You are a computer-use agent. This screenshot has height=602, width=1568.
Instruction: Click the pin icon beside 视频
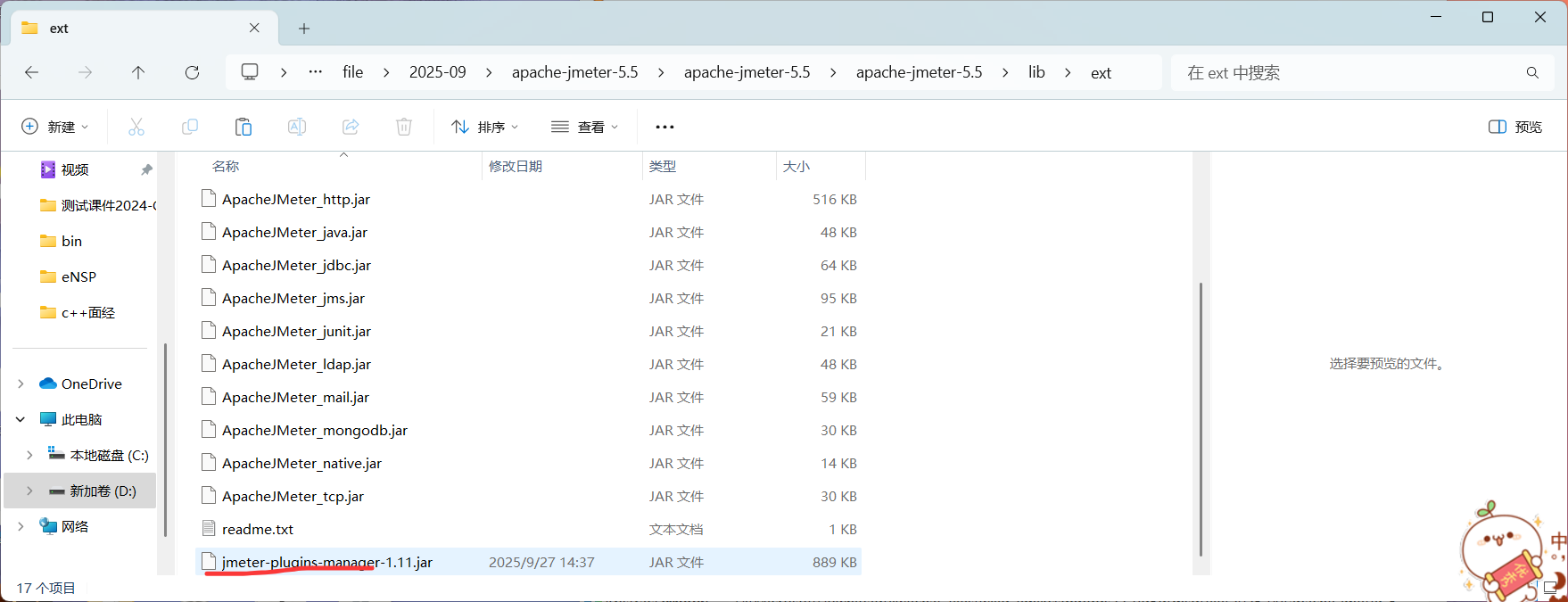click(146, 169)
